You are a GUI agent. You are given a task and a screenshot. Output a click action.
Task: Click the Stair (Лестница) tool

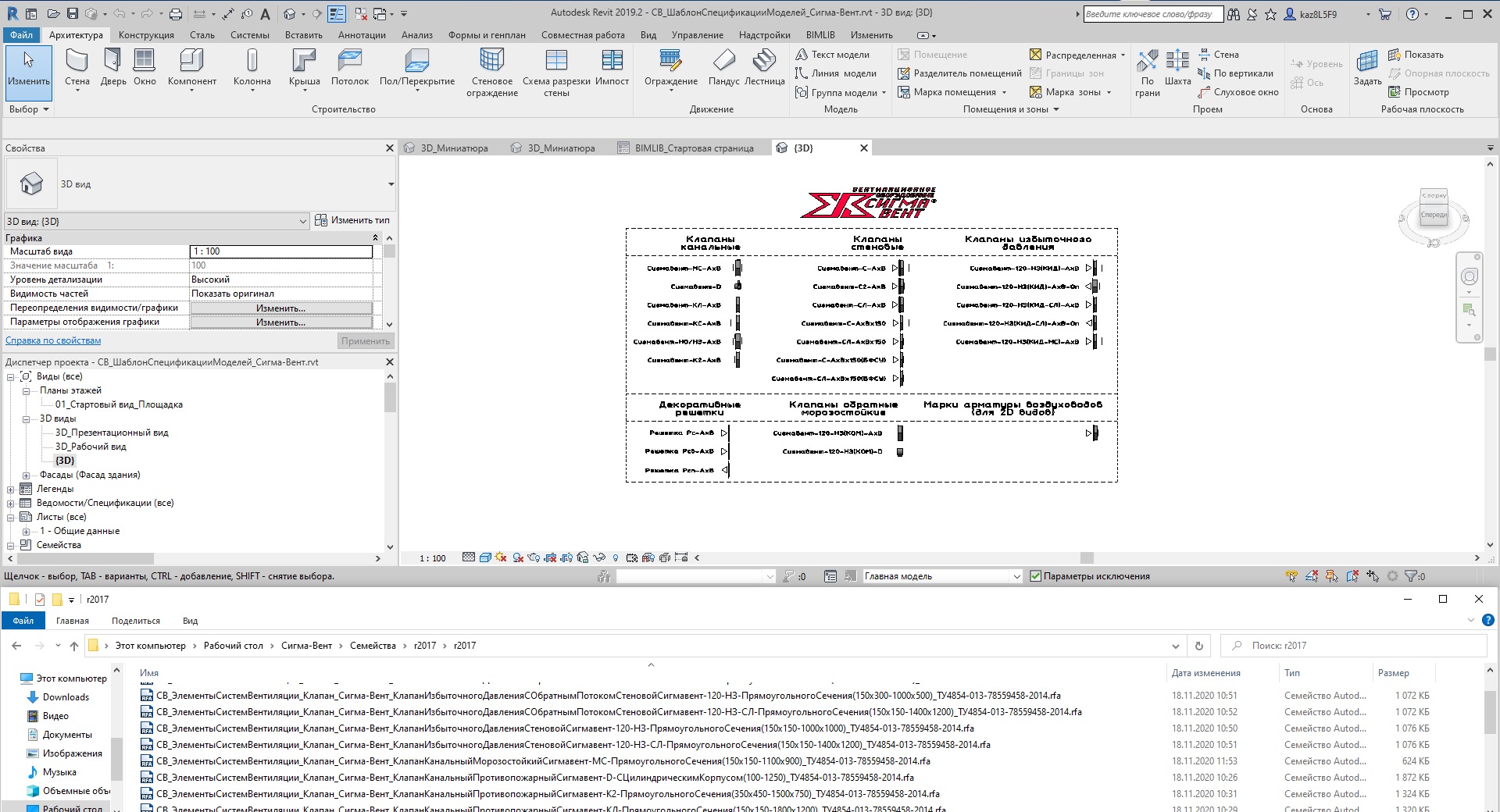[x=764, y=68]
